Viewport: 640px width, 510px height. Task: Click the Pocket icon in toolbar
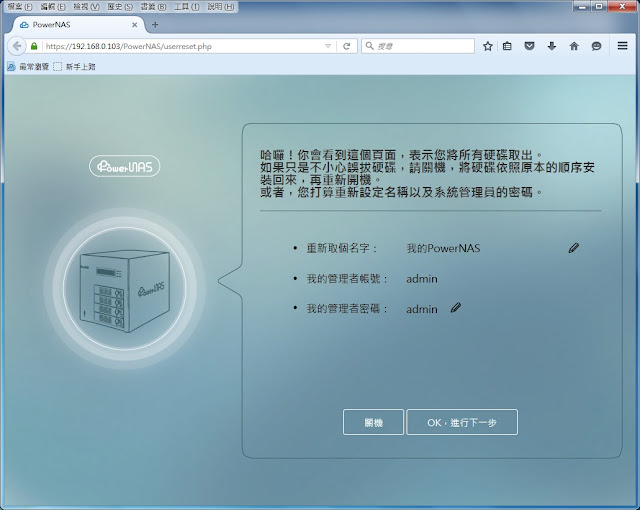pyautogui.click(x=529, y=46)
